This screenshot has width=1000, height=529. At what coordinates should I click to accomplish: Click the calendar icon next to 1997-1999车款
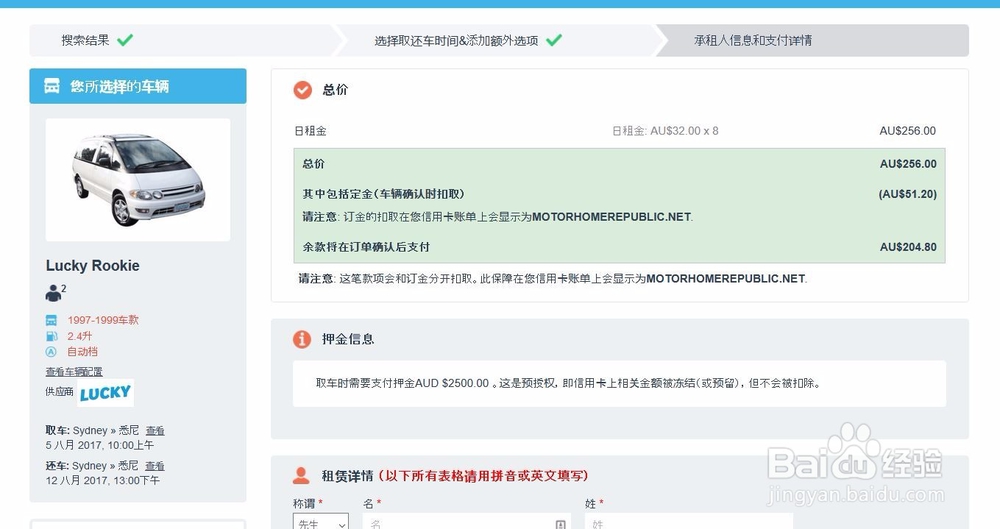[x=51, y=320]
